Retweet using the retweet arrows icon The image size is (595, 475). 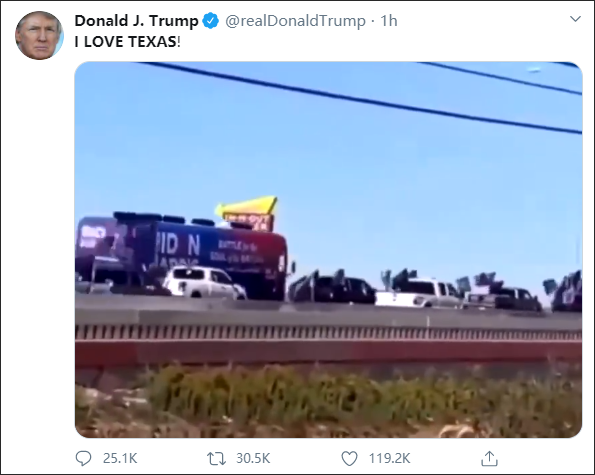(x=216, y=458)
